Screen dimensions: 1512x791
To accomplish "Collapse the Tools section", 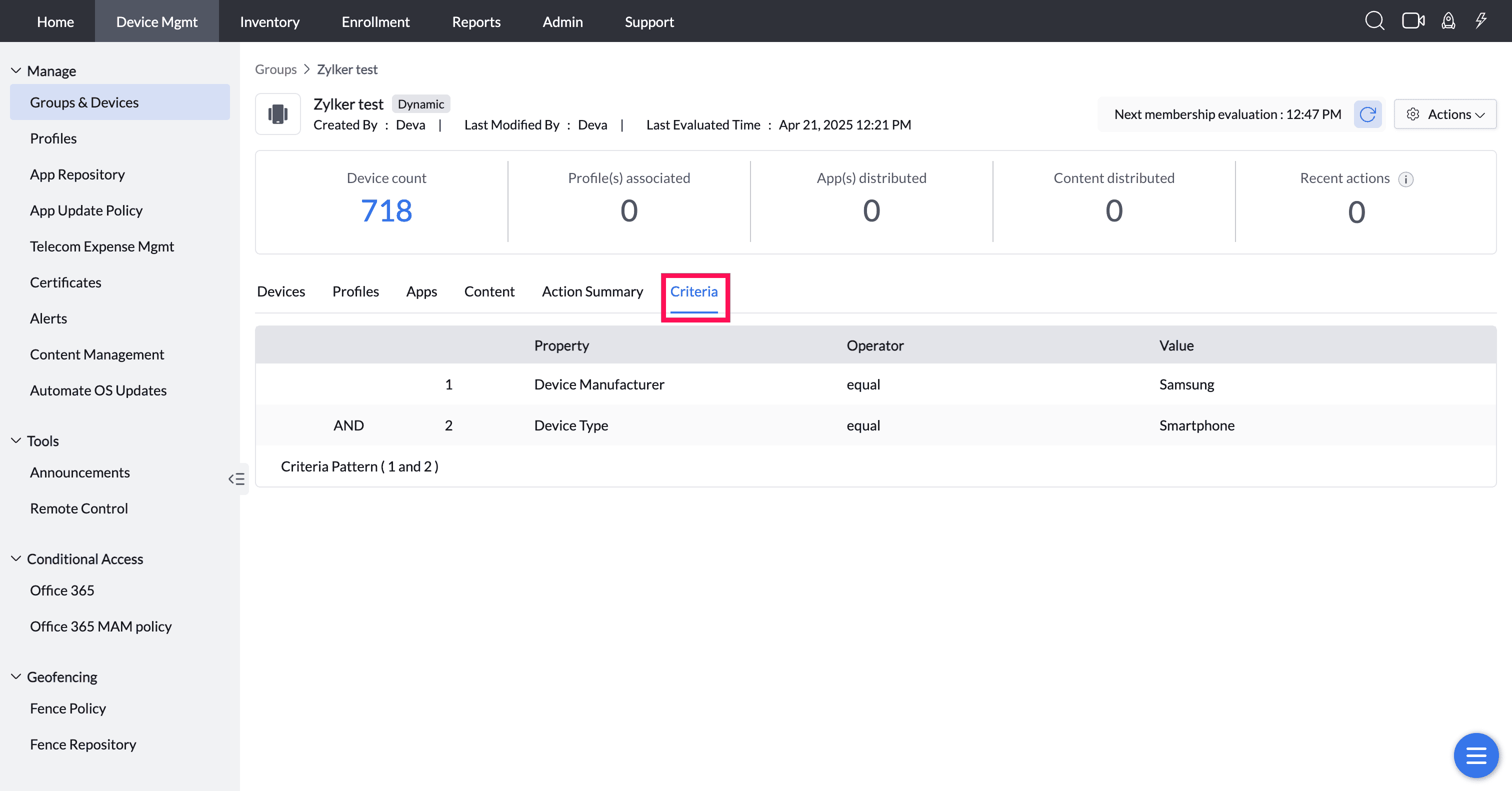I will (16, 440).
